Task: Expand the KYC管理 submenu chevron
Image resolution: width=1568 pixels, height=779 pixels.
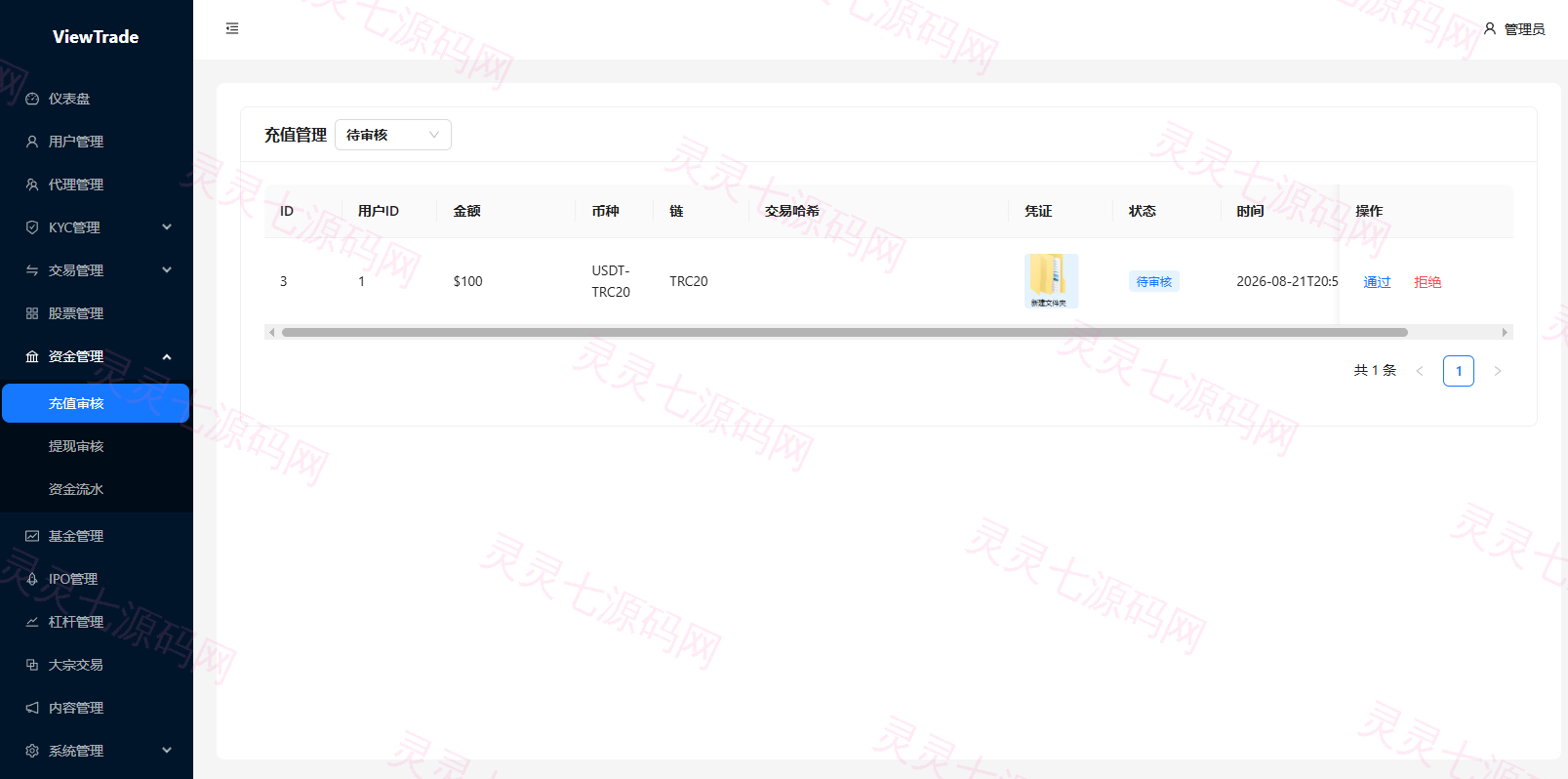Action: tap(167, 226)
